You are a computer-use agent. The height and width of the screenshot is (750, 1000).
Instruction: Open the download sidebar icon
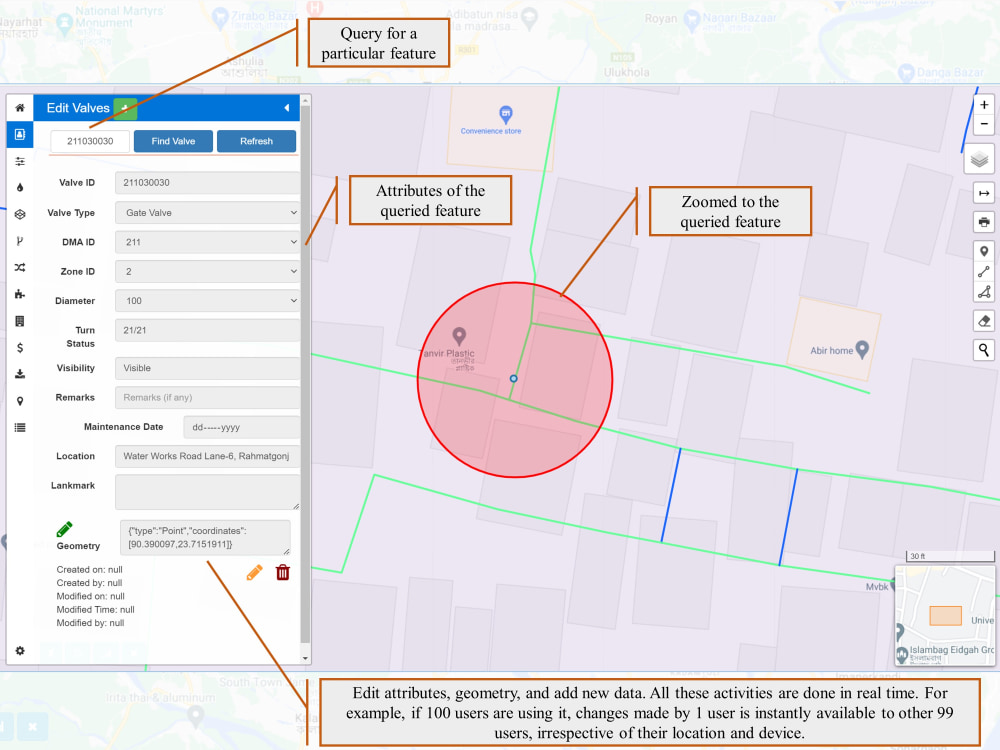coord(20,374)
